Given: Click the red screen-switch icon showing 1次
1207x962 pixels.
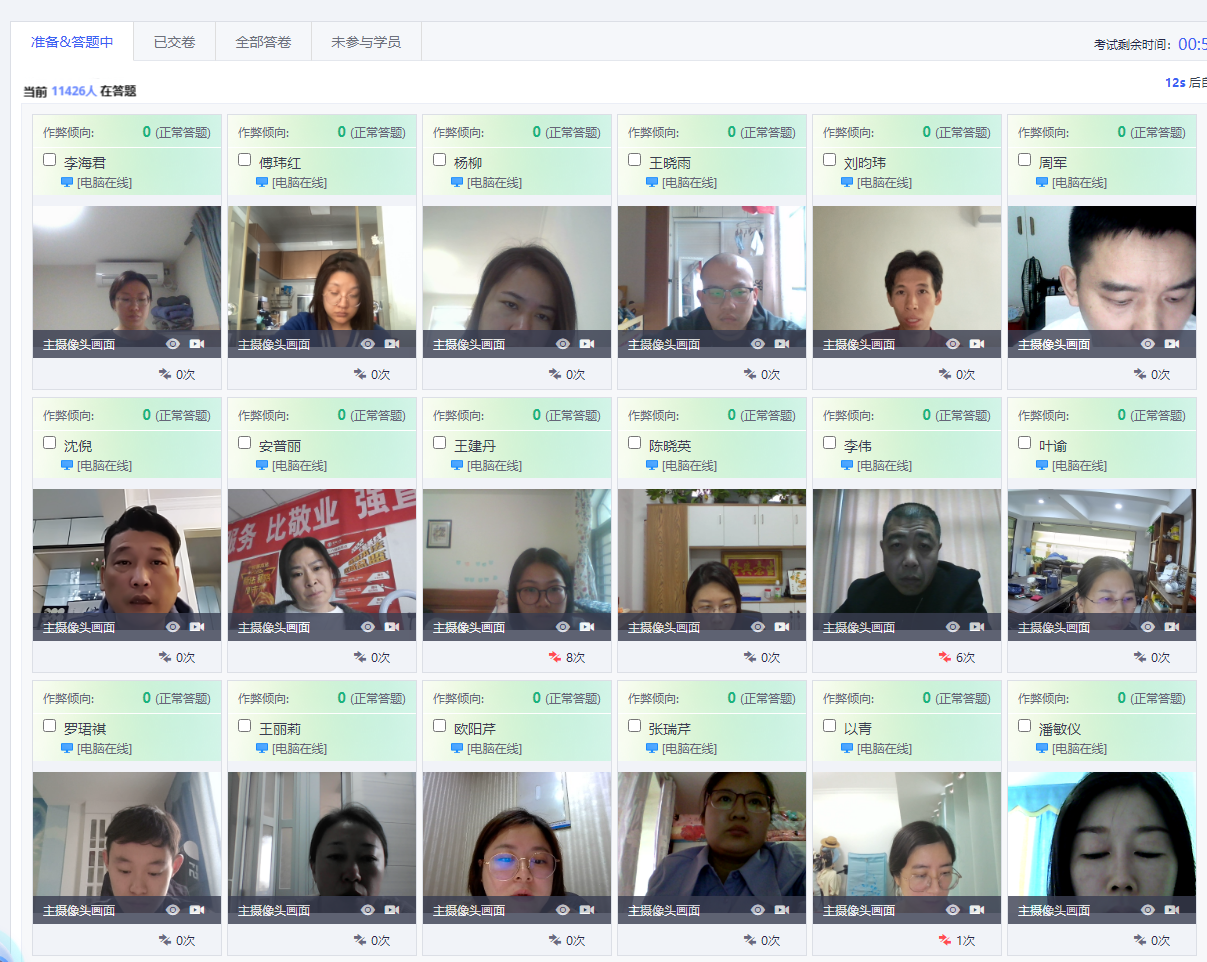Looking at the screenshot, I should 945,941.
